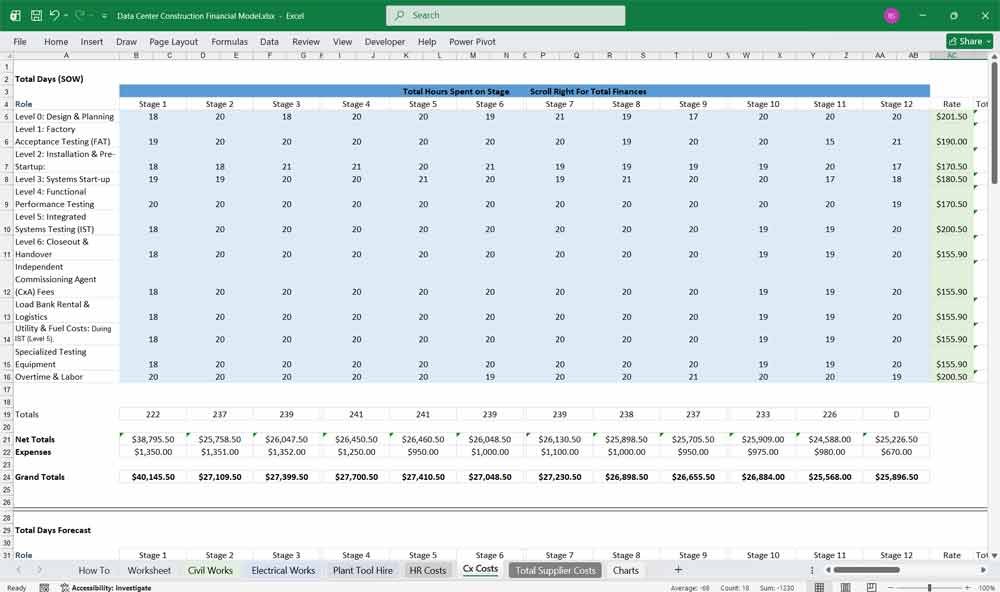Select the Overtime & Labor row label
The height and width of the screenshot is (592, 1000).
pos(48,377)
